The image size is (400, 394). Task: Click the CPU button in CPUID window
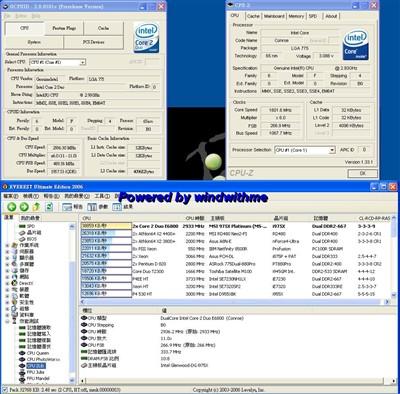pos(24,28)
